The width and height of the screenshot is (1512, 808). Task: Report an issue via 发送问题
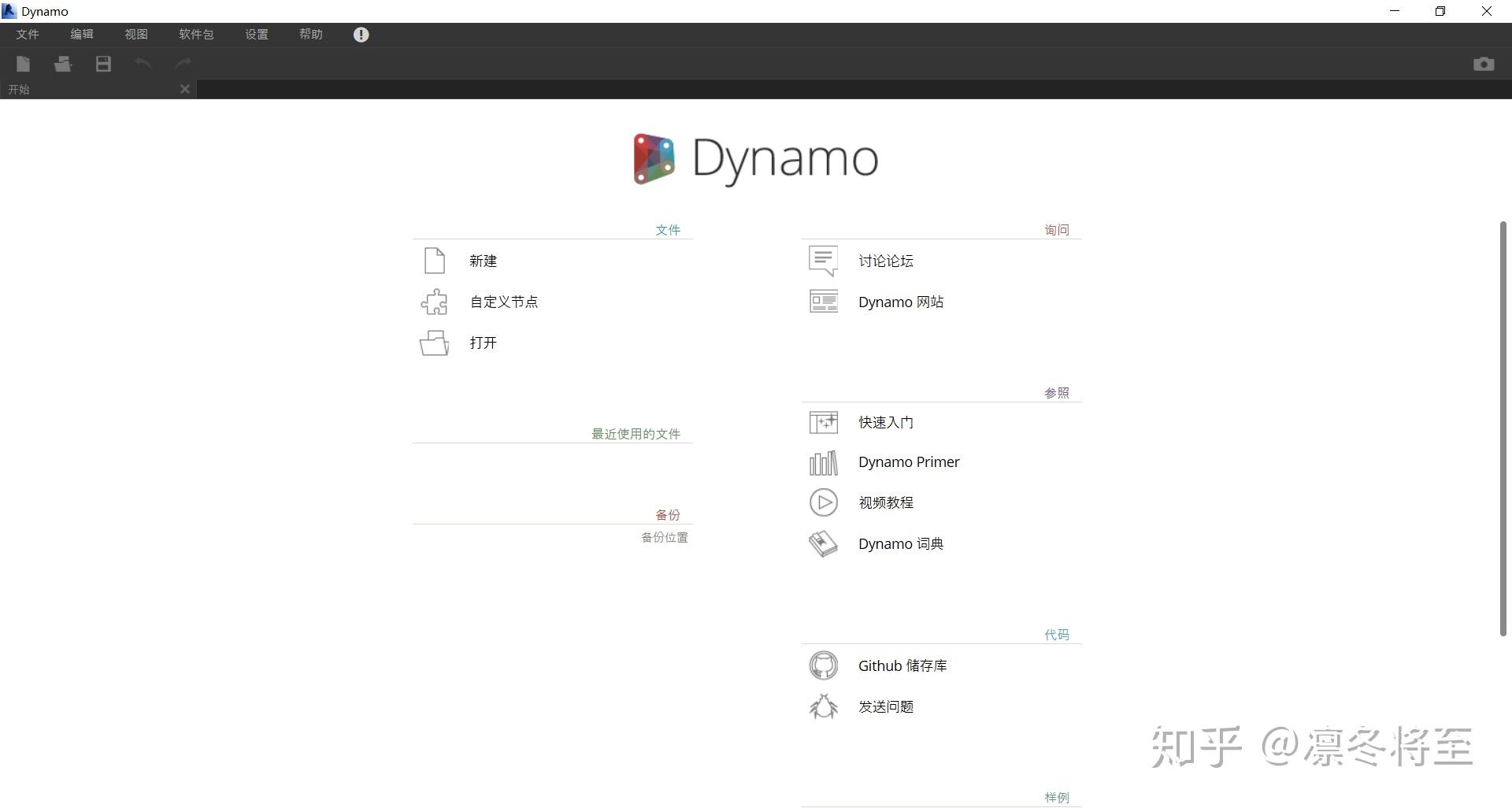(885, 706)
